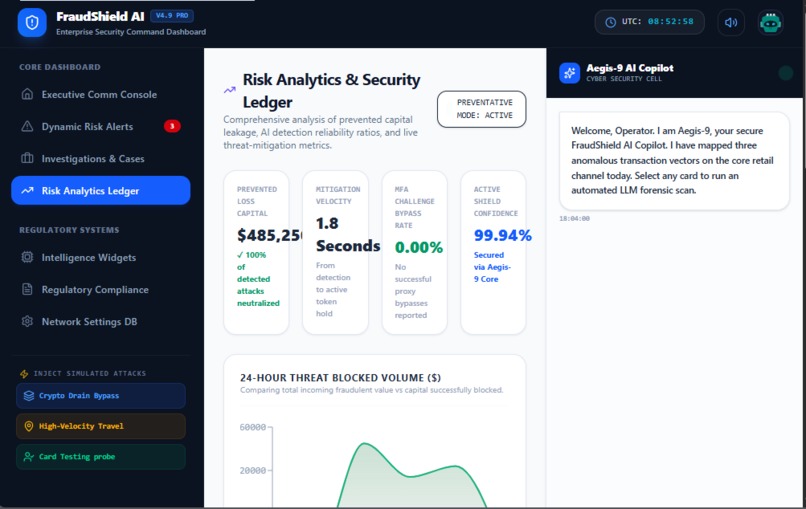Click the Core Dashboard section label
The height and width of the screenshot is (509, 806).
[x=60, y=67]
